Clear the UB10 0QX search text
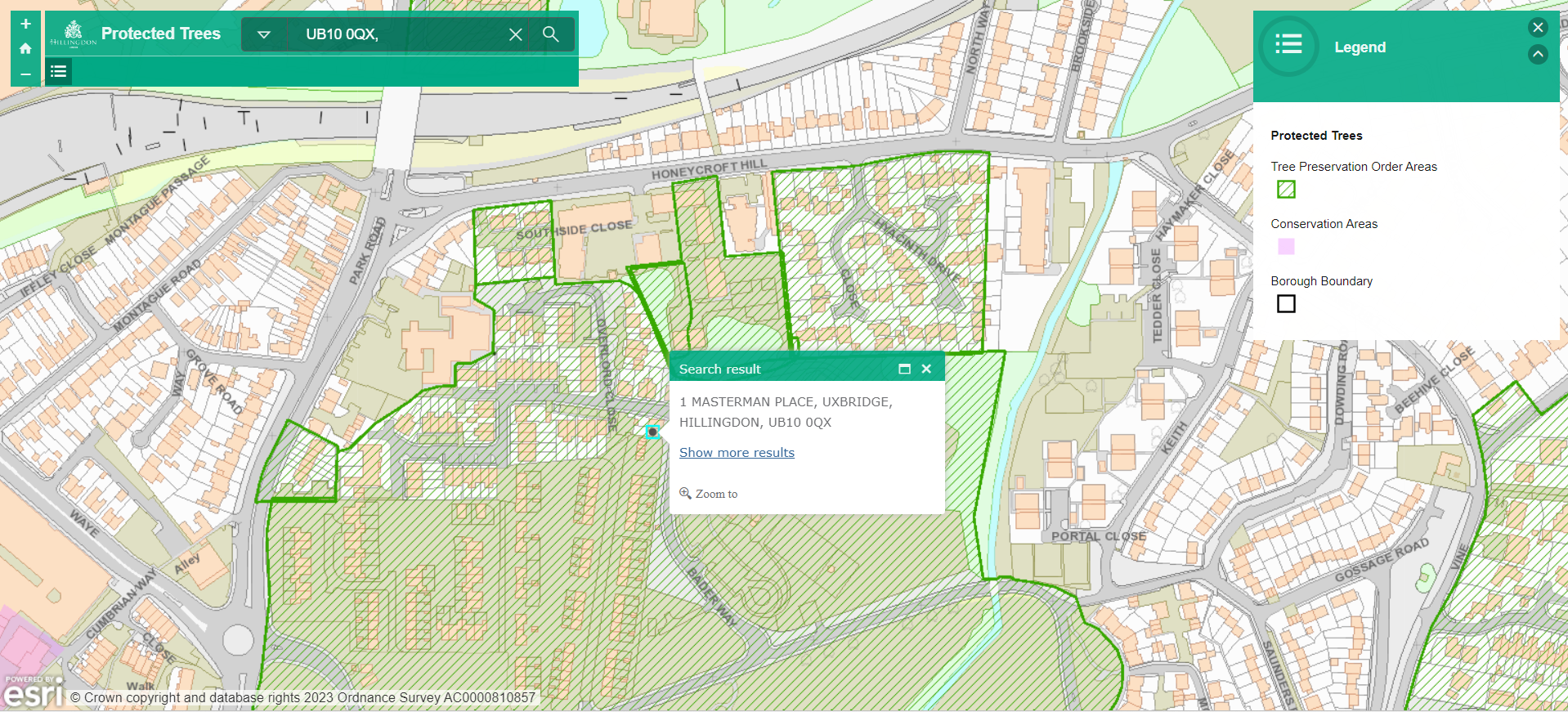Screen dimensions: 1568x712 pyautogui.click(x=515, y=34)
